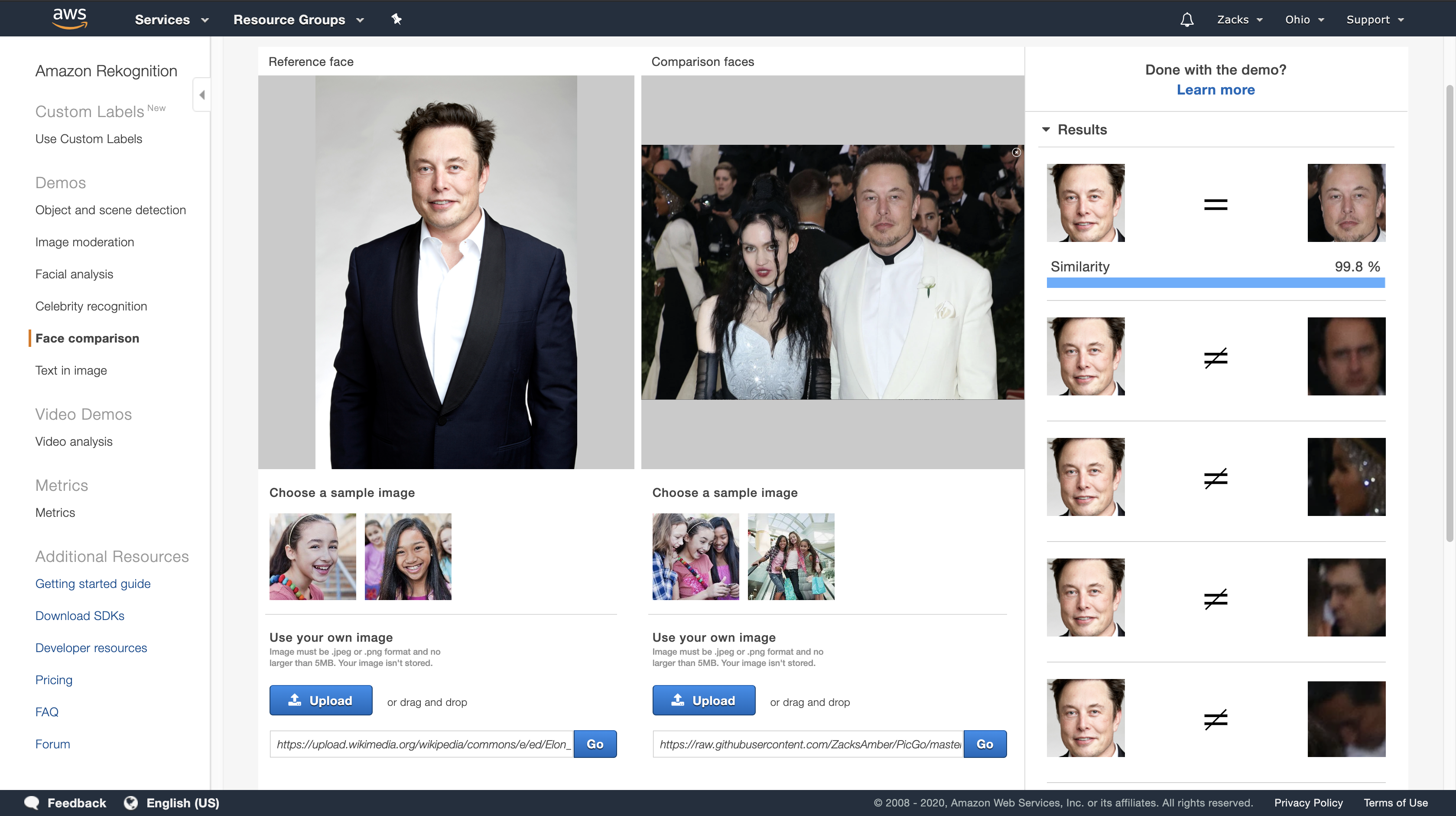Screen dimensions: 1456x816
Task: Click the equals icon in matched result
Action: tap(1215, 205)
